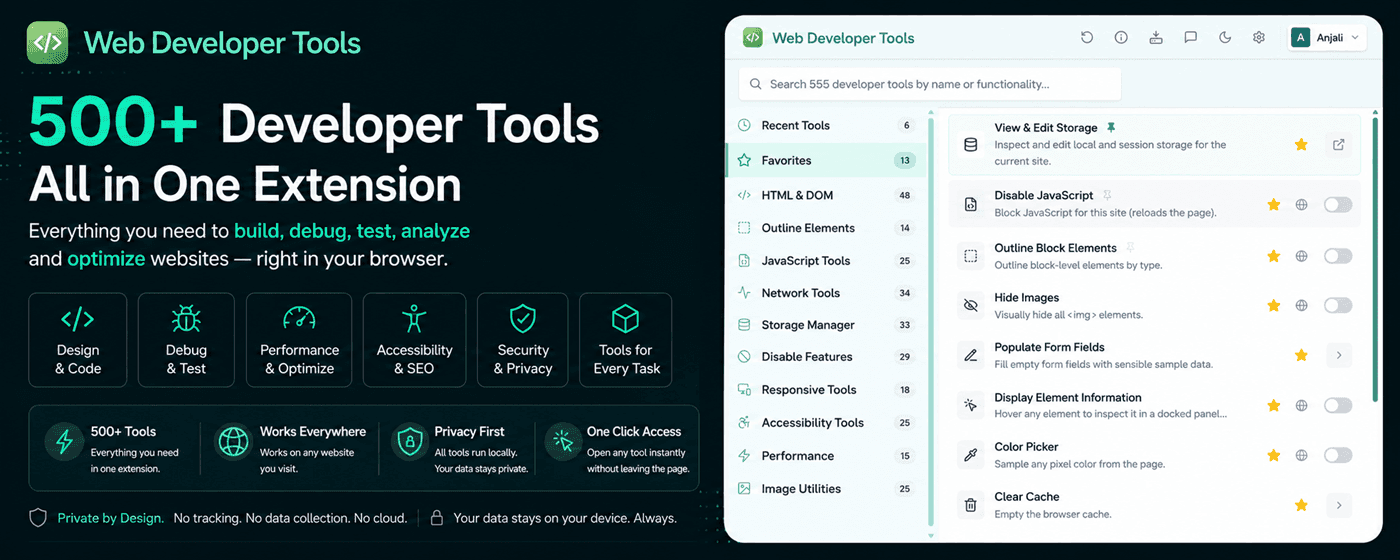Click trash icon of Clear Cache
The image size is (1400, 560).
(970, 505)
